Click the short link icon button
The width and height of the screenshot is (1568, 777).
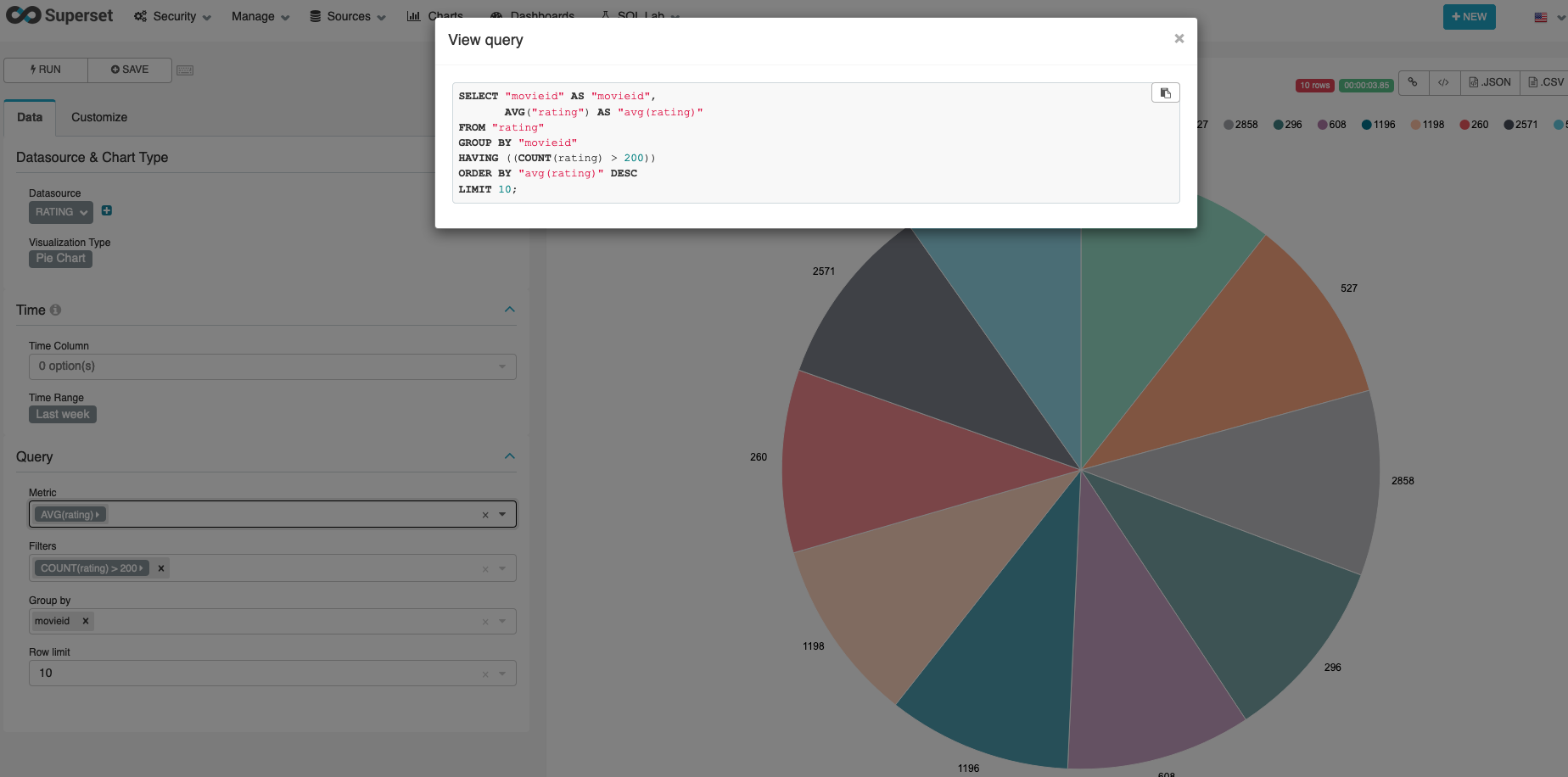[x=1413, y=82]
